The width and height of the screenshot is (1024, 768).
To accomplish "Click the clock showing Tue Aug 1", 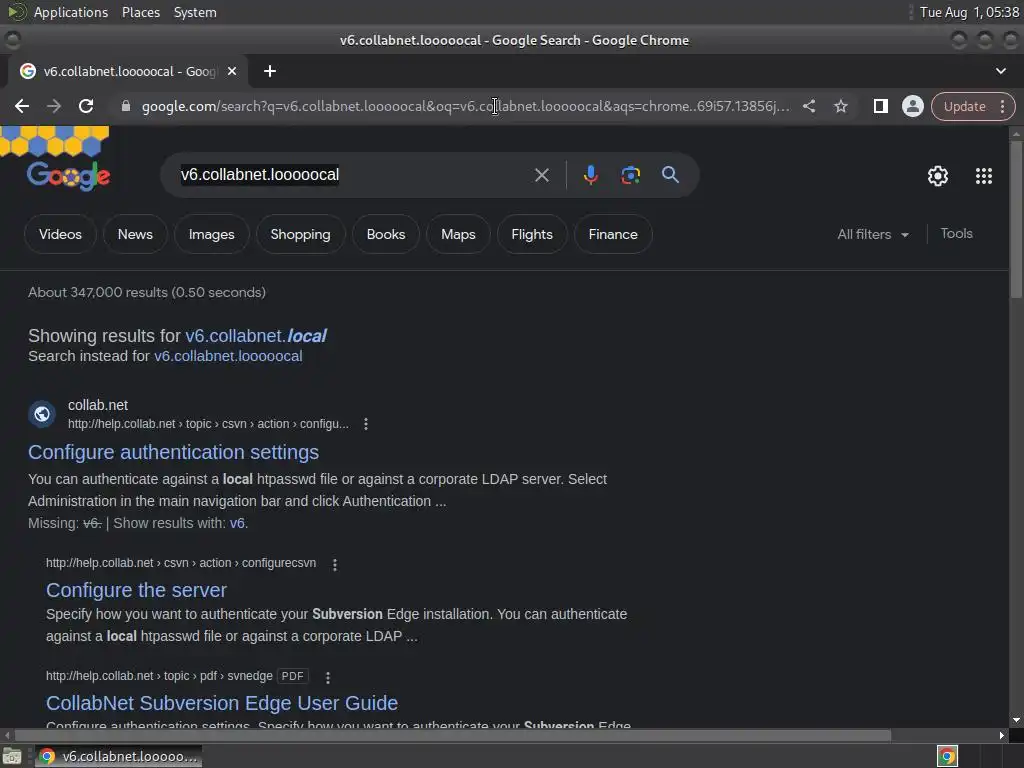I will tap(969, 12).
